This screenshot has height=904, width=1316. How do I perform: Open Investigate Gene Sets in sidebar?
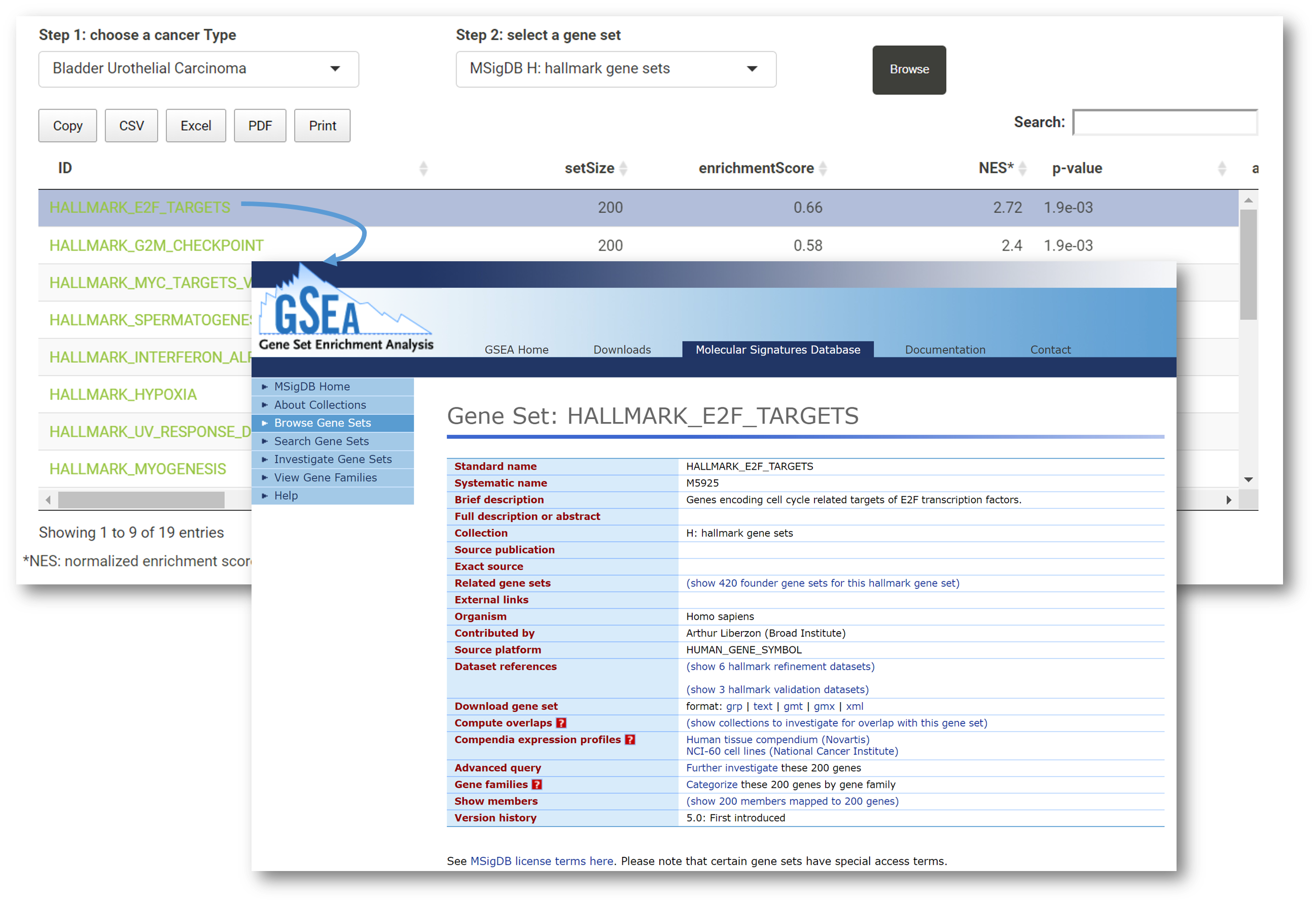tap(332, 460)
